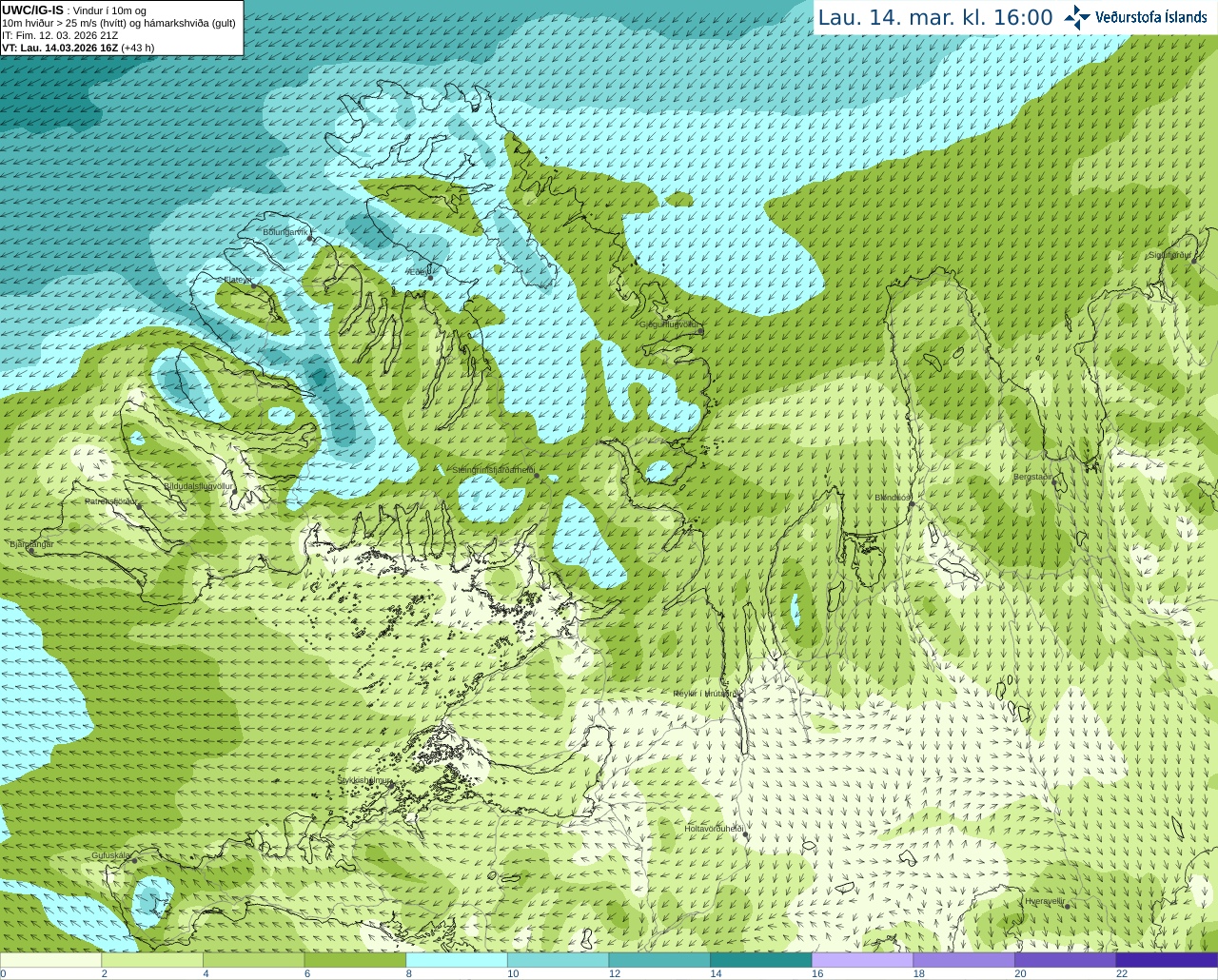Screen dimensions: 1218x980
Task: Click the Æðey station marker
Action: [431, 278]
